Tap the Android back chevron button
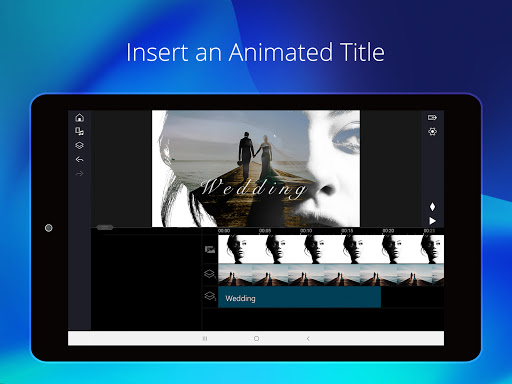Viewport: 512px width, 384px height. pyautogui.click(x=308, y=339)
